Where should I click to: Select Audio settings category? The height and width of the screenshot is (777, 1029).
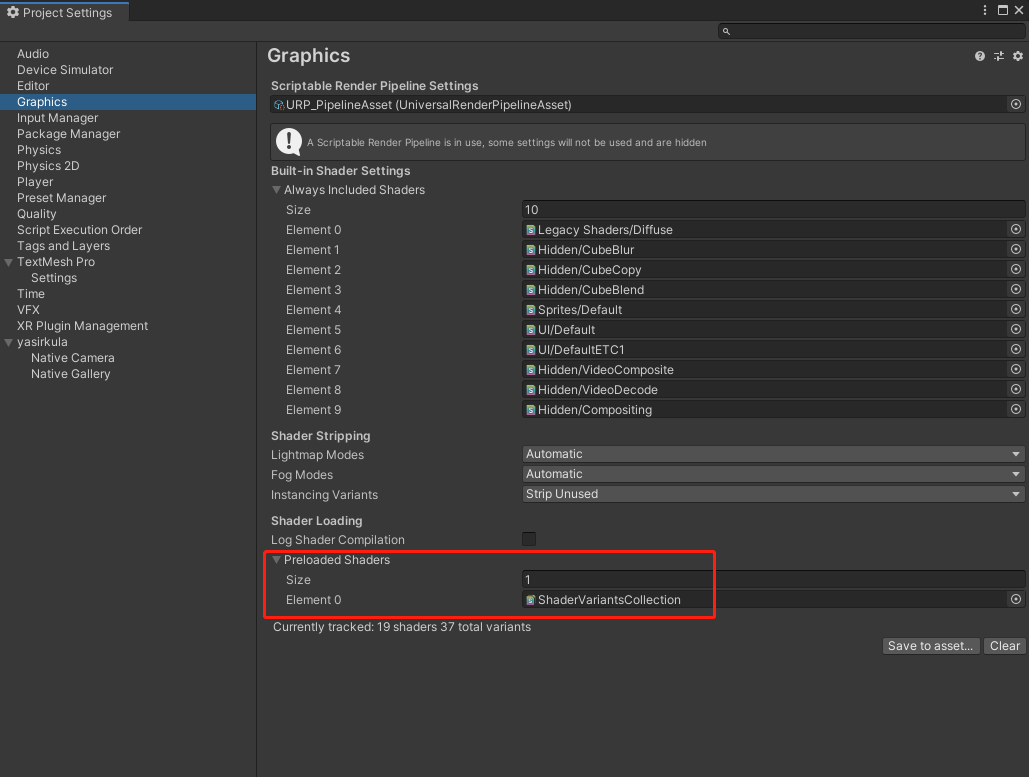pyautogui.click(x=33, y=54)
